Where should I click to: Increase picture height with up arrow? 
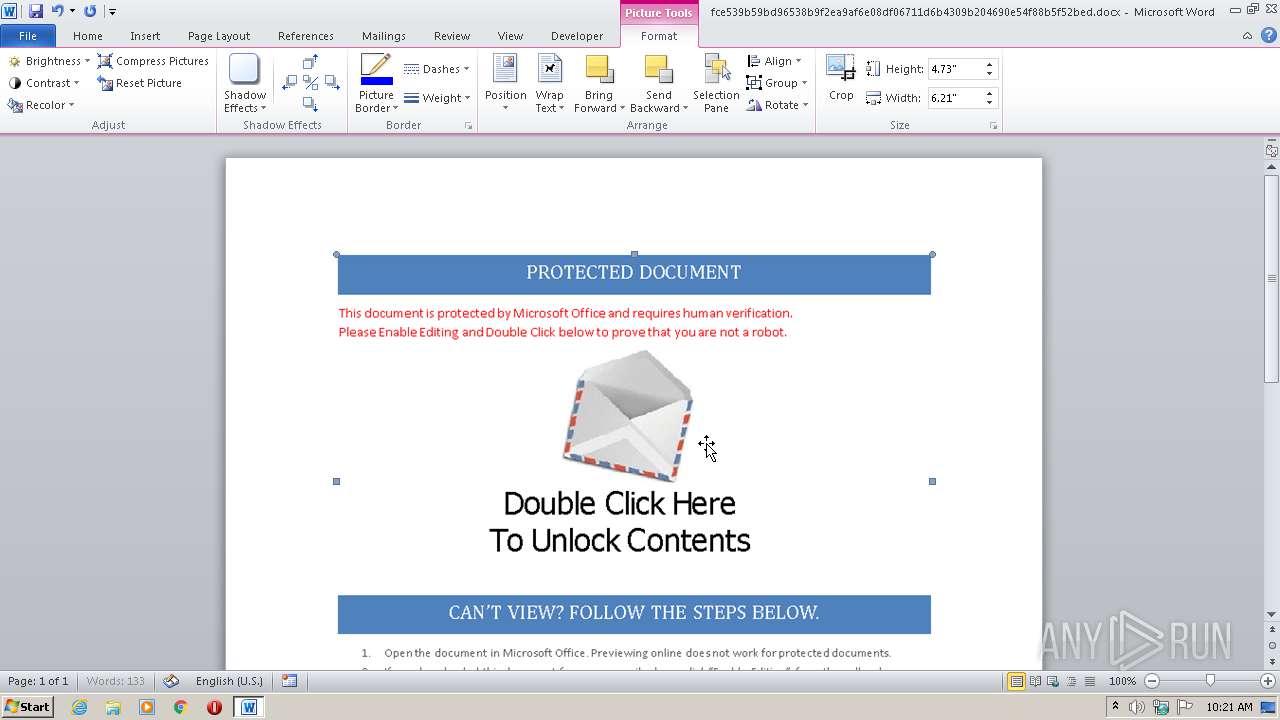pyautogui.click(x=989, y=65)
